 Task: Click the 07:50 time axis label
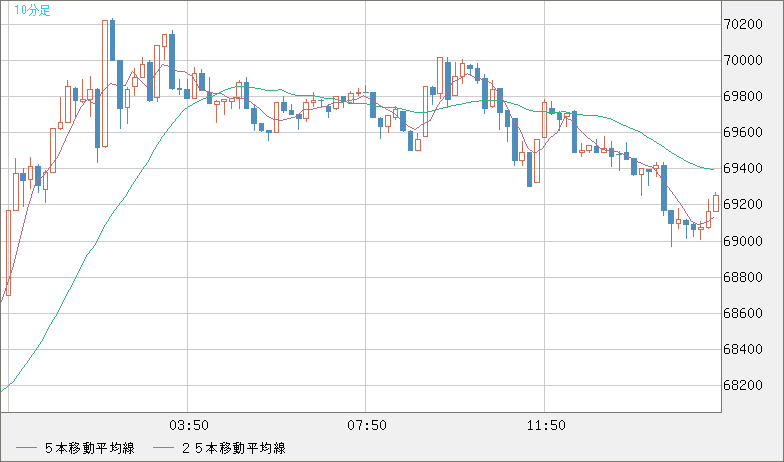pos(366,426)
